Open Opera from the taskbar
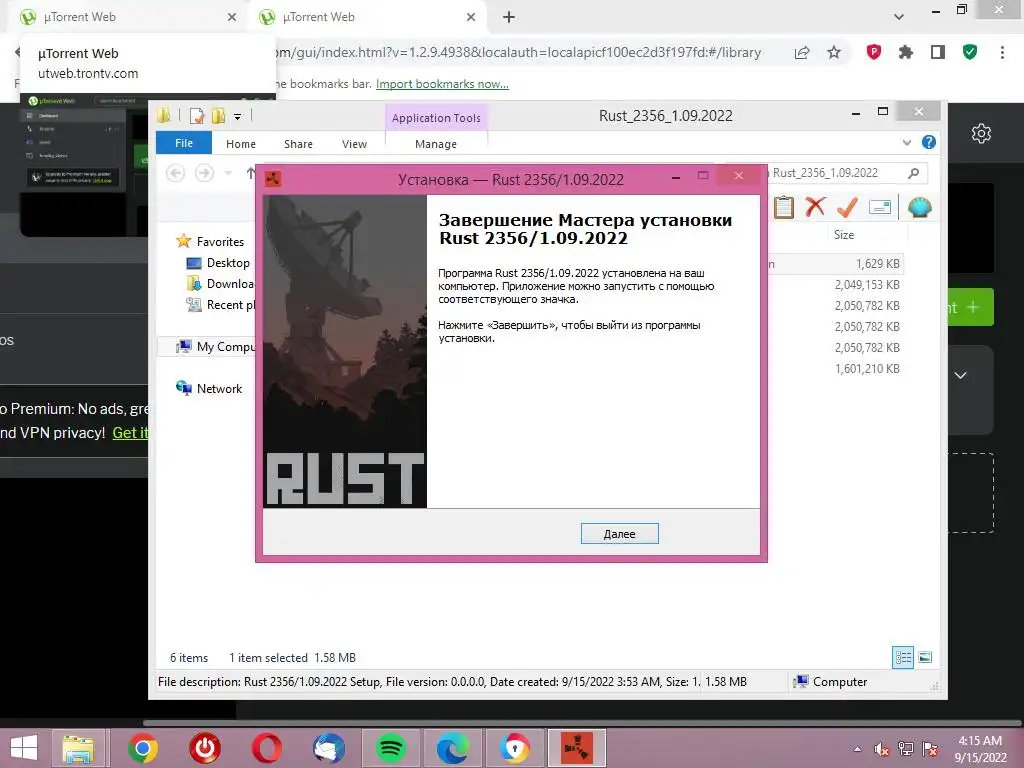The width and height of the screenshot is (1024, 768). [x=266, y=748]
